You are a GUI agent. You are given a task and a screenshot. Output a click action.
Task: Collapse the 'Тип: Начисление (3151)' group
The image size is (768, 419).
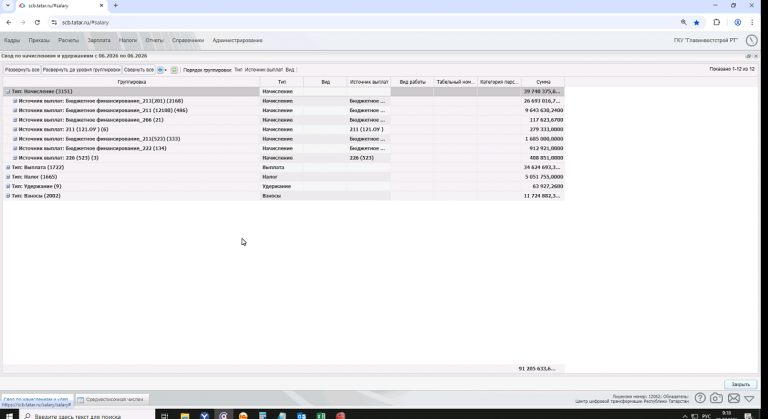click(x=7, y=92)
